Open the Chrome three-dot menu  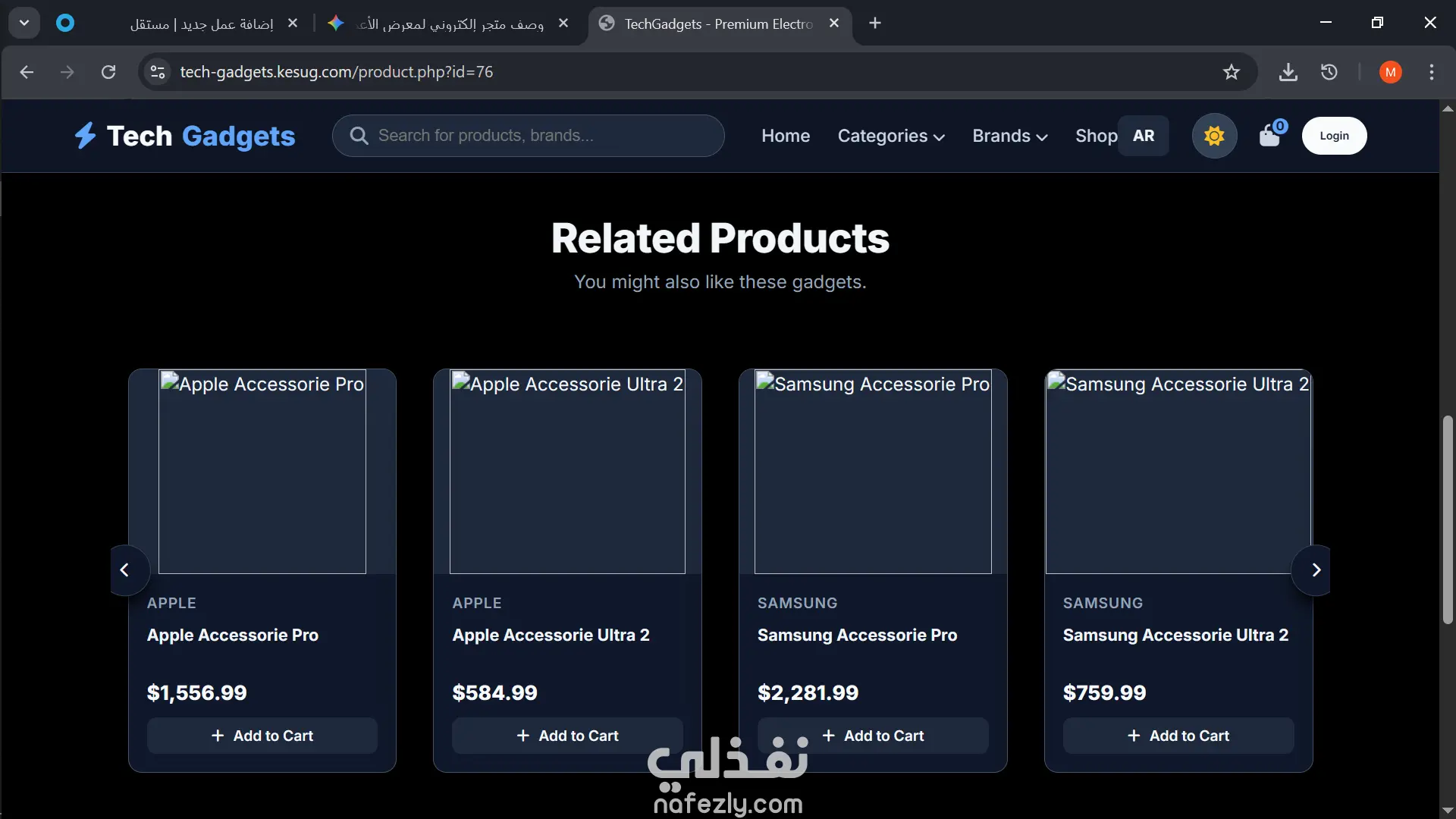tap(1432, 72)
